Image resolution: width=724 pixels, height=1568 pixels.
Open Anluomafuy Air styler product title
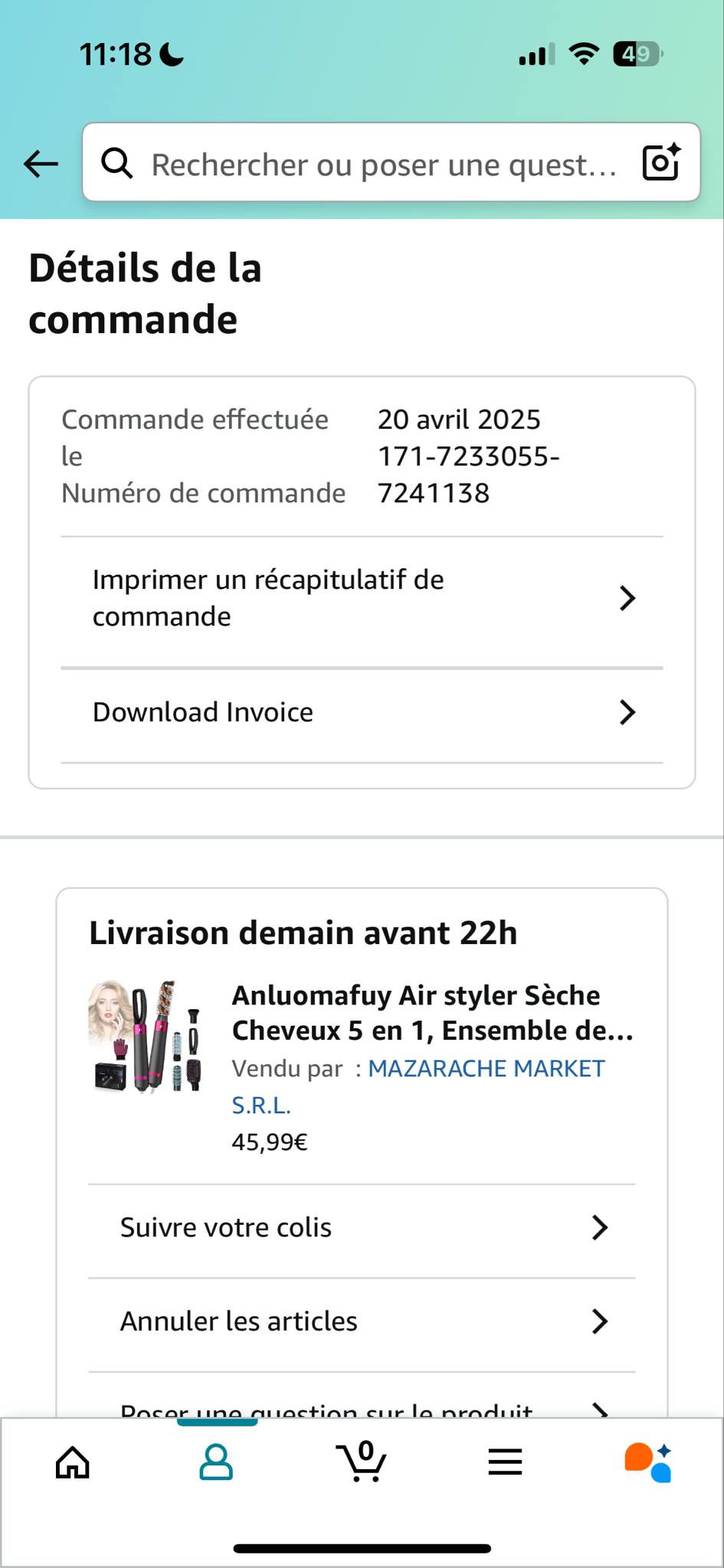coord(433,1013)
